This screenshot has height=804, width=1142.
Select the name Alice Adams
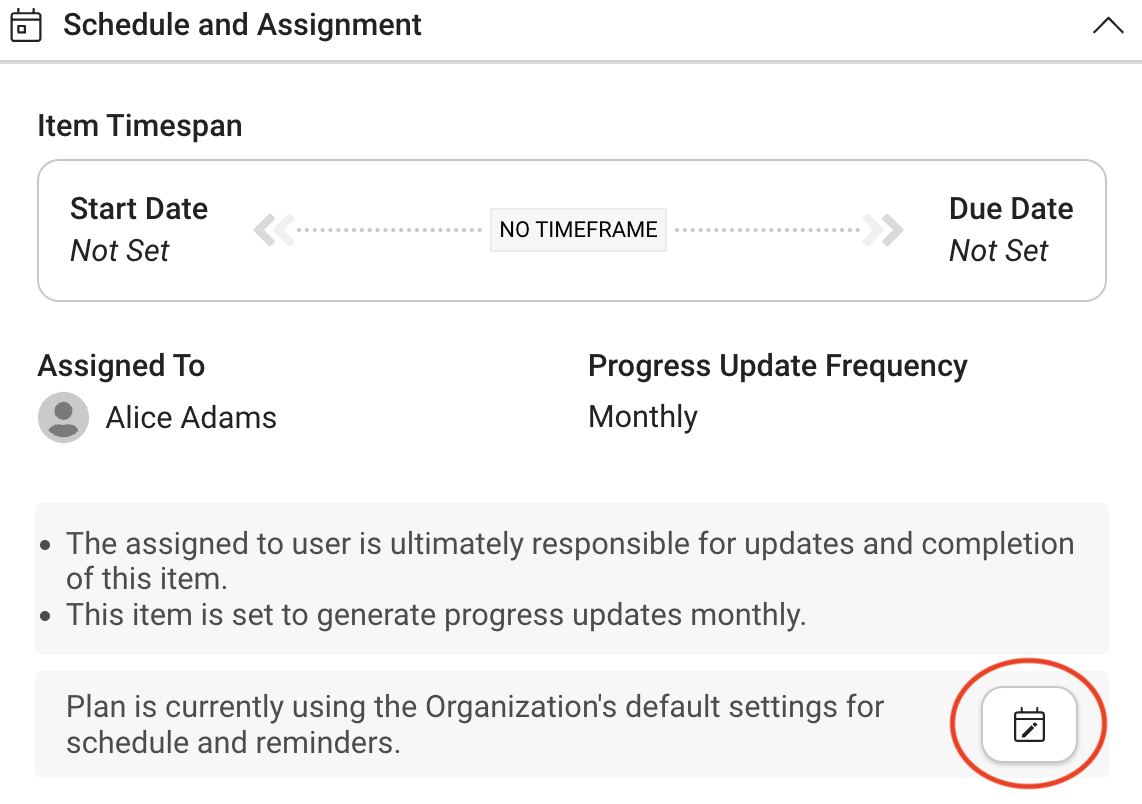(x=190, y=417)
